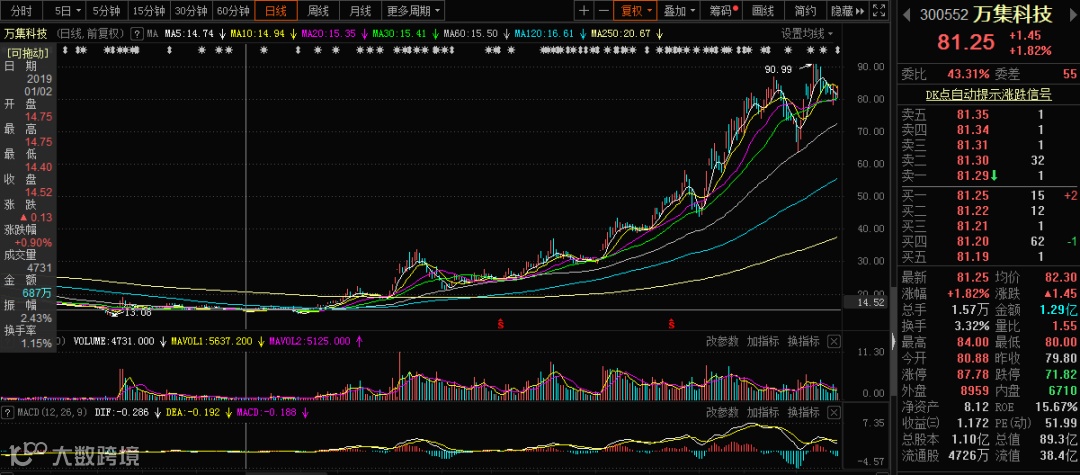1080x475 pixels.
Task: Click the side panel collapse handle on the chart border
Action: 893,341
